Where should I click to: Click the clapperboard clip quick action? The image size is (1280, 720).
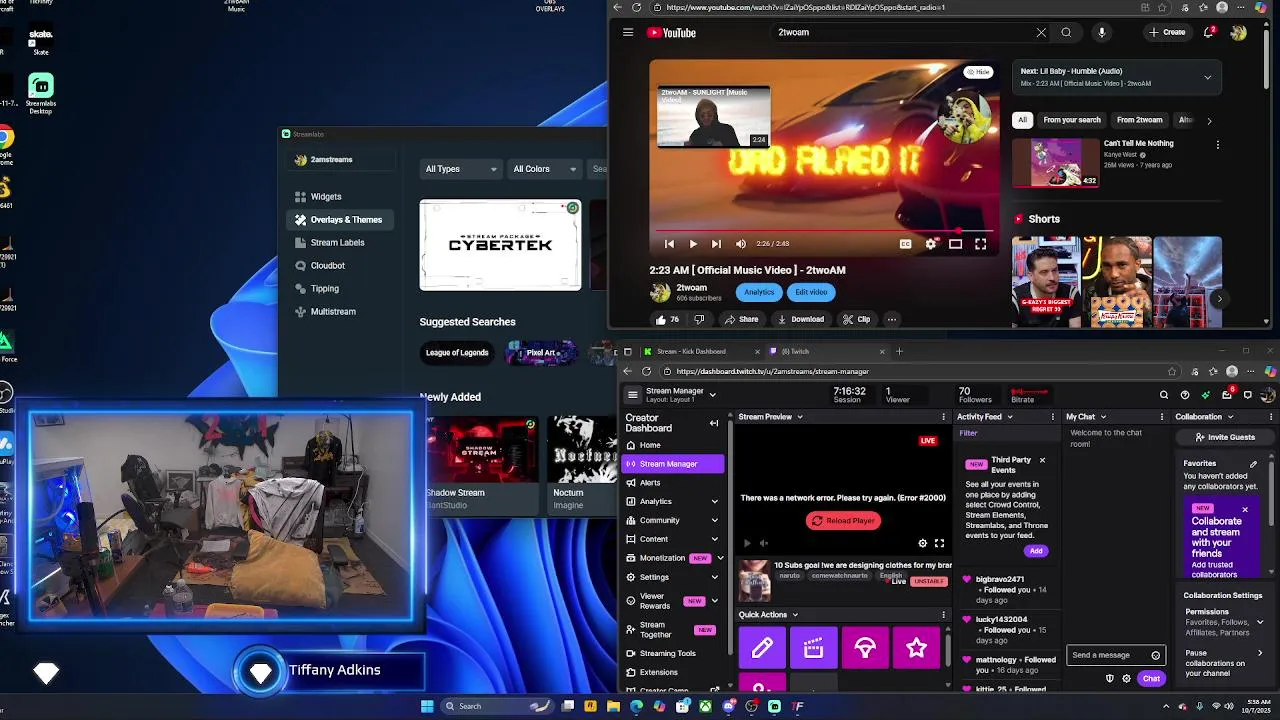tap(813, 649)
